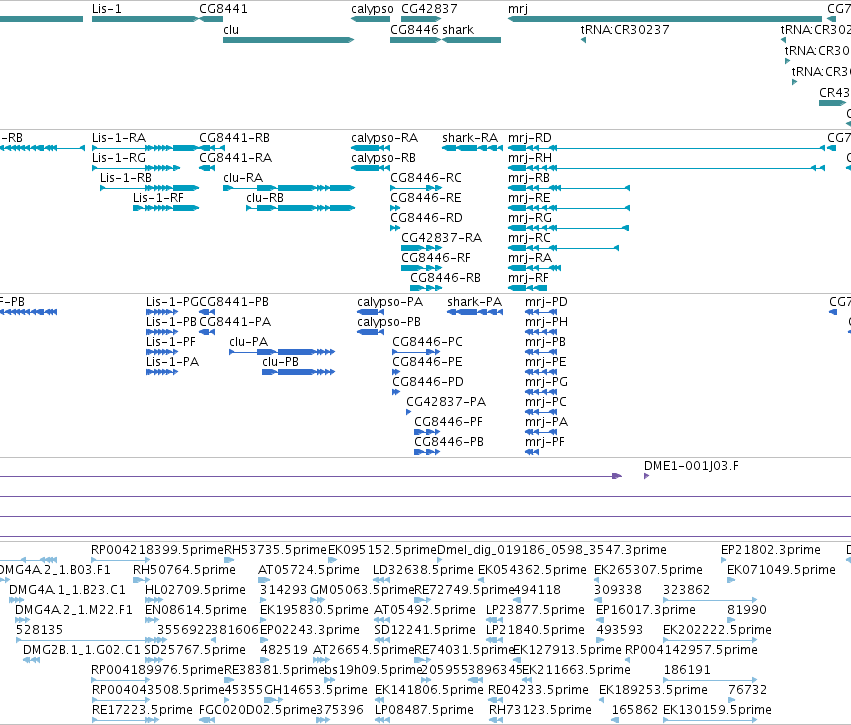Screen dimensions: 851x725
Task: Click the clu gene bar
Action: tap(288, 40)
